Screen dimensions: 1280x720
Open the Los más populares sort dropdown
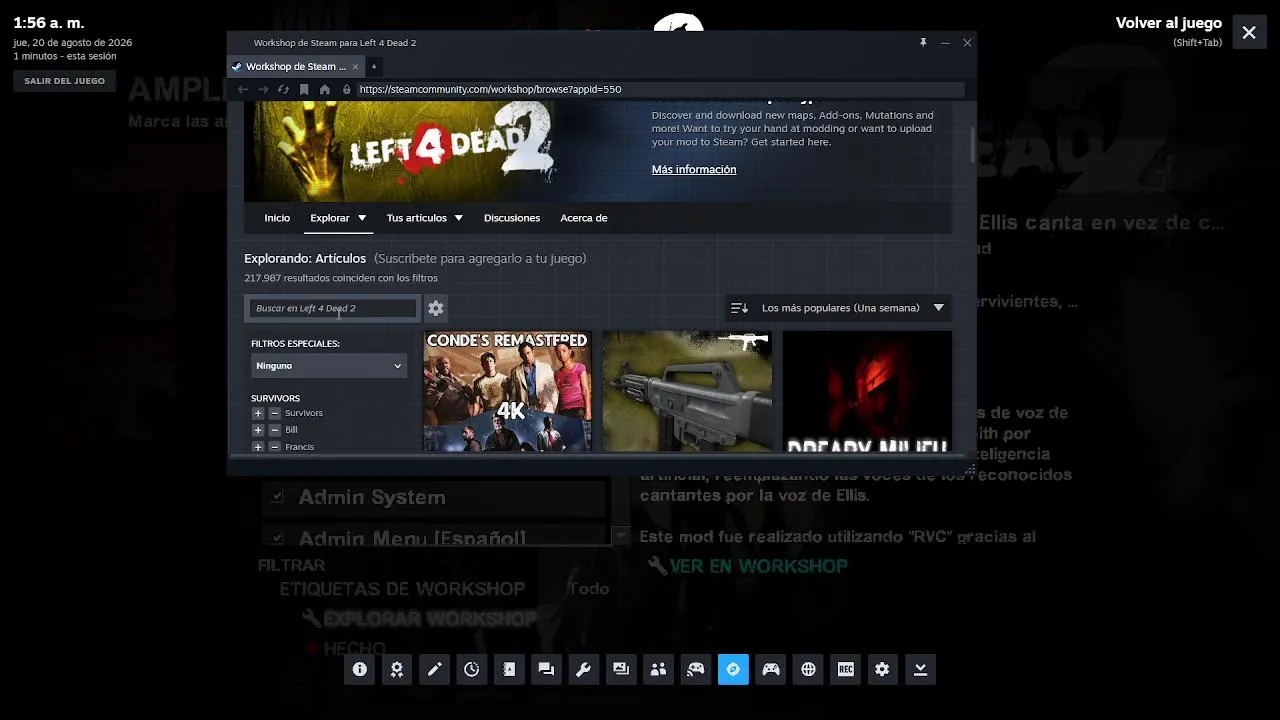click(838, 308)
